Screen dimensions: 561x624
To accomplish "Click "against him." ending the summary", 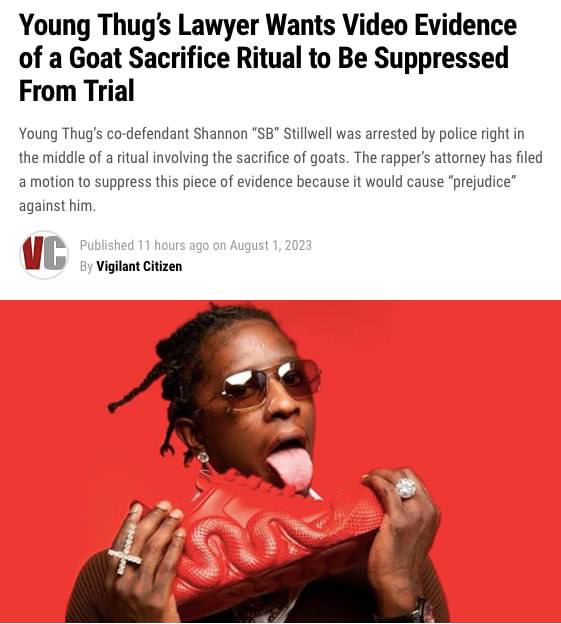I will (x=58, y=206).
